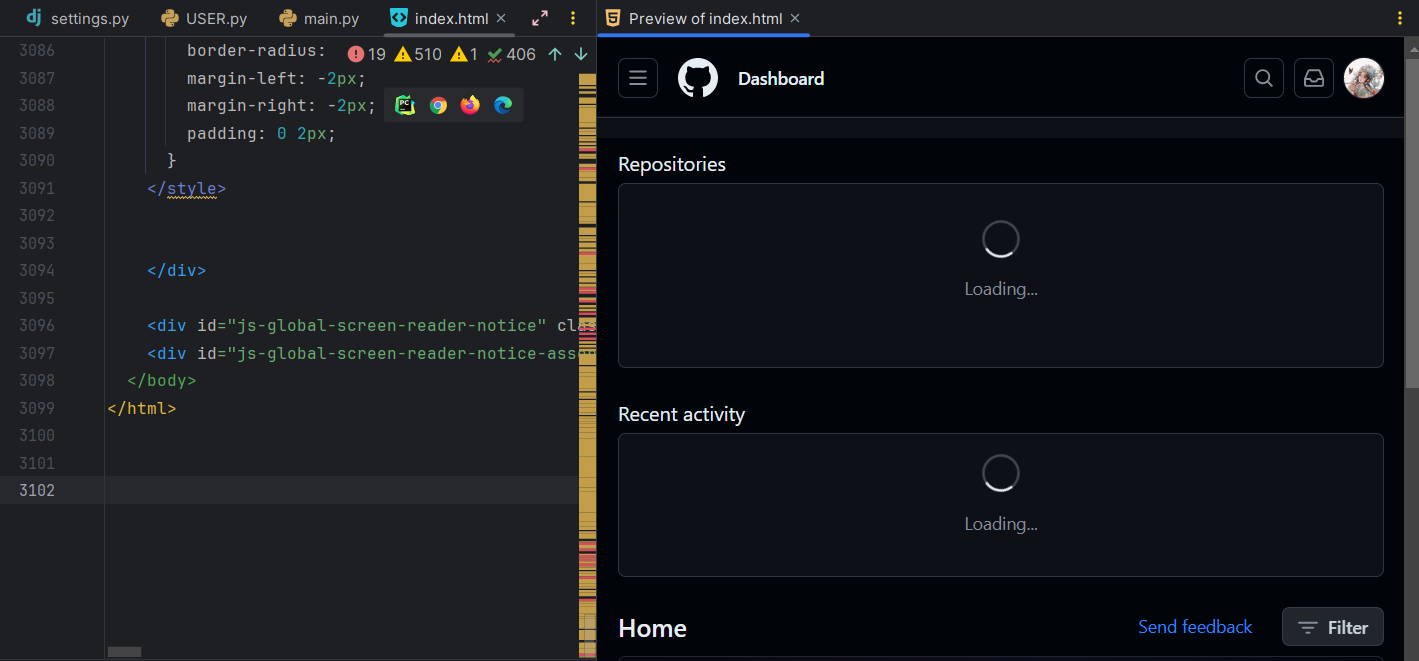Go to previous highlighted error arrow

tap(555, 54)
